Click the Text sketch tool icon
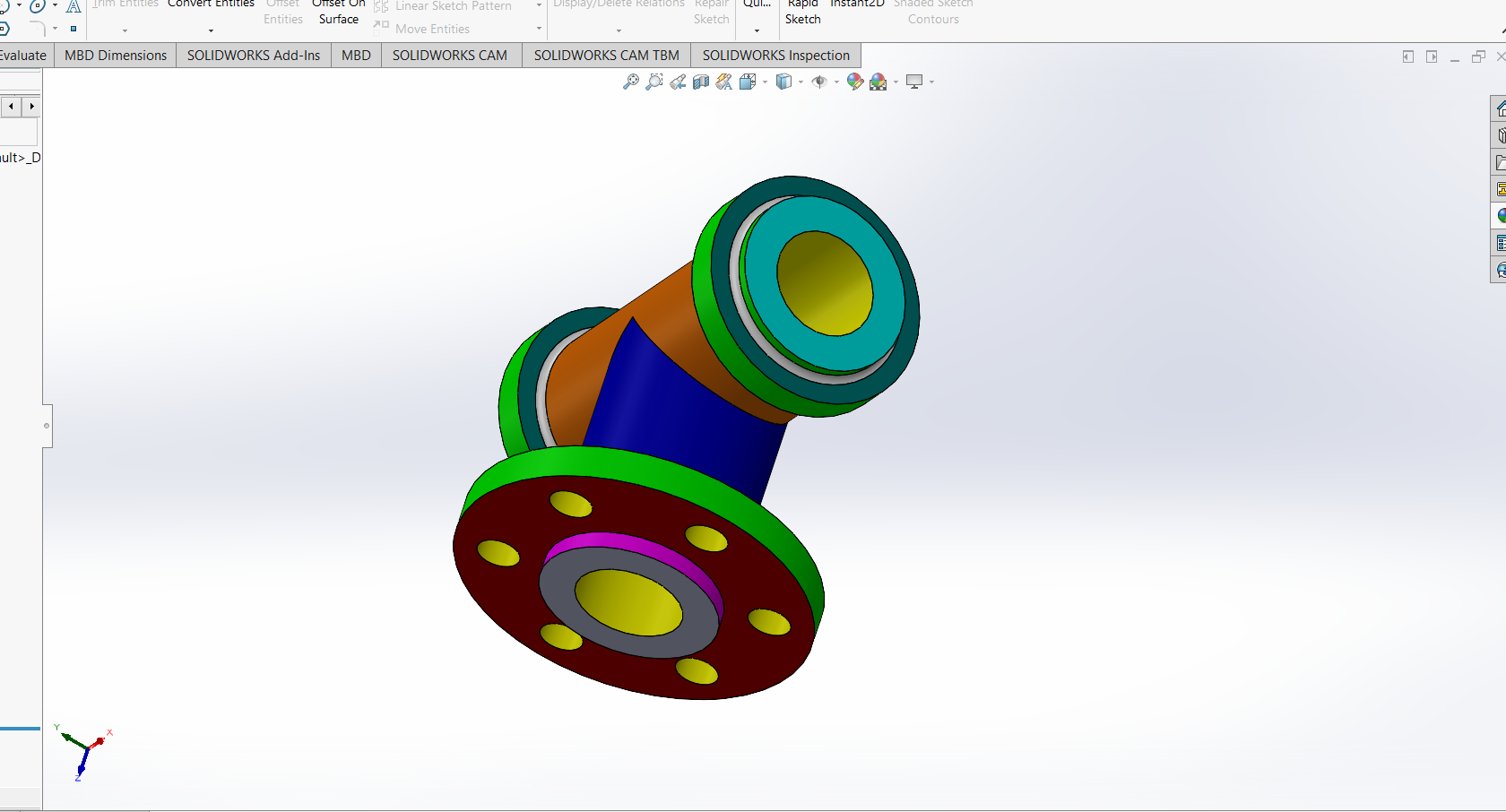1506x812 pixels. coord(74,5)
